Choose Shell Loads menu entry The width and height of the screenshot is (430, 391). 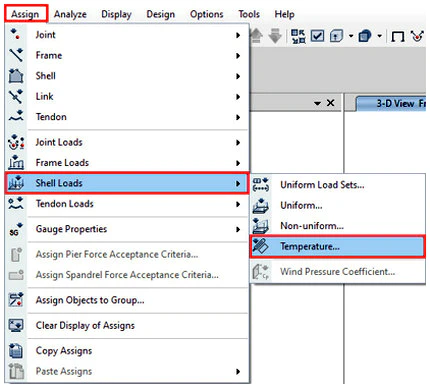[x=127, y=183]
